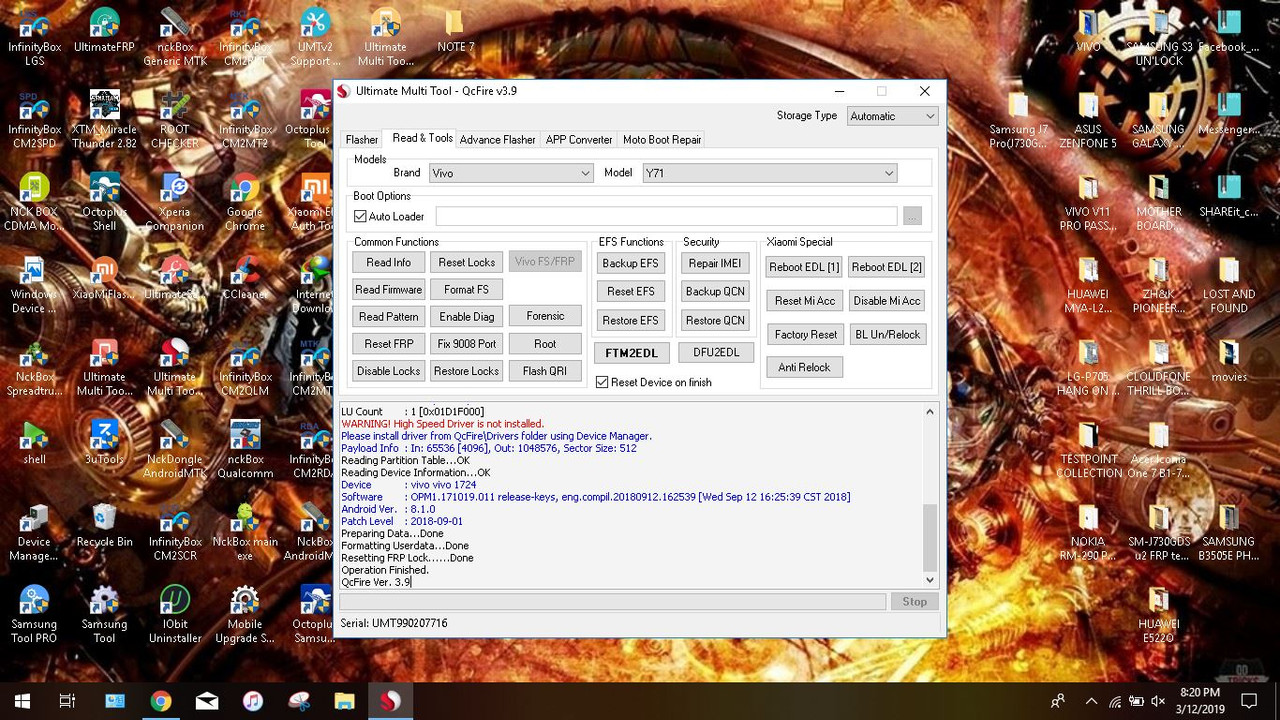Click the Anti Relock button
Viewport: 1280px width, 720px height.
tap(804, 368)
